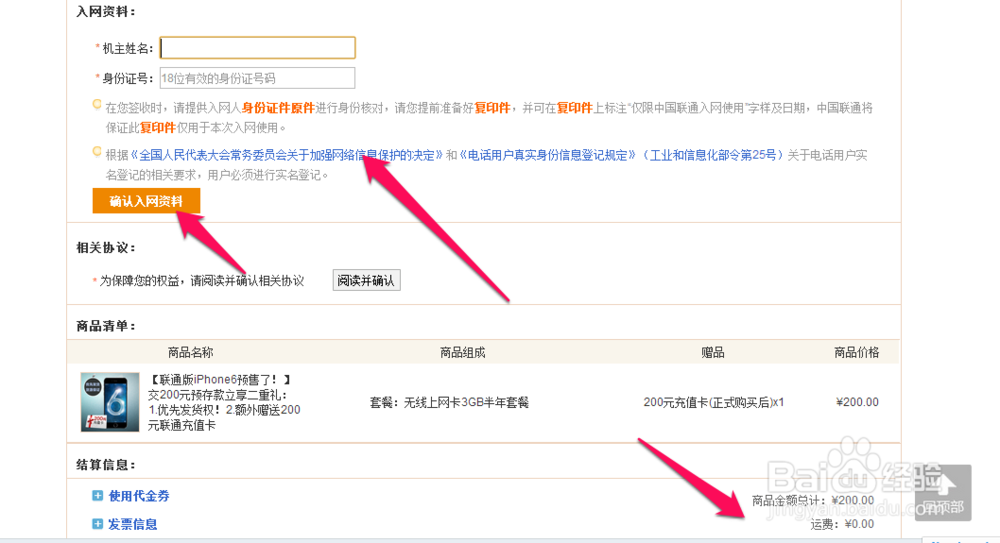Open the iPhone 6 product thumbnail
Image resolution: width=1000 pixels, height=543 pixels.
[110, 402]
